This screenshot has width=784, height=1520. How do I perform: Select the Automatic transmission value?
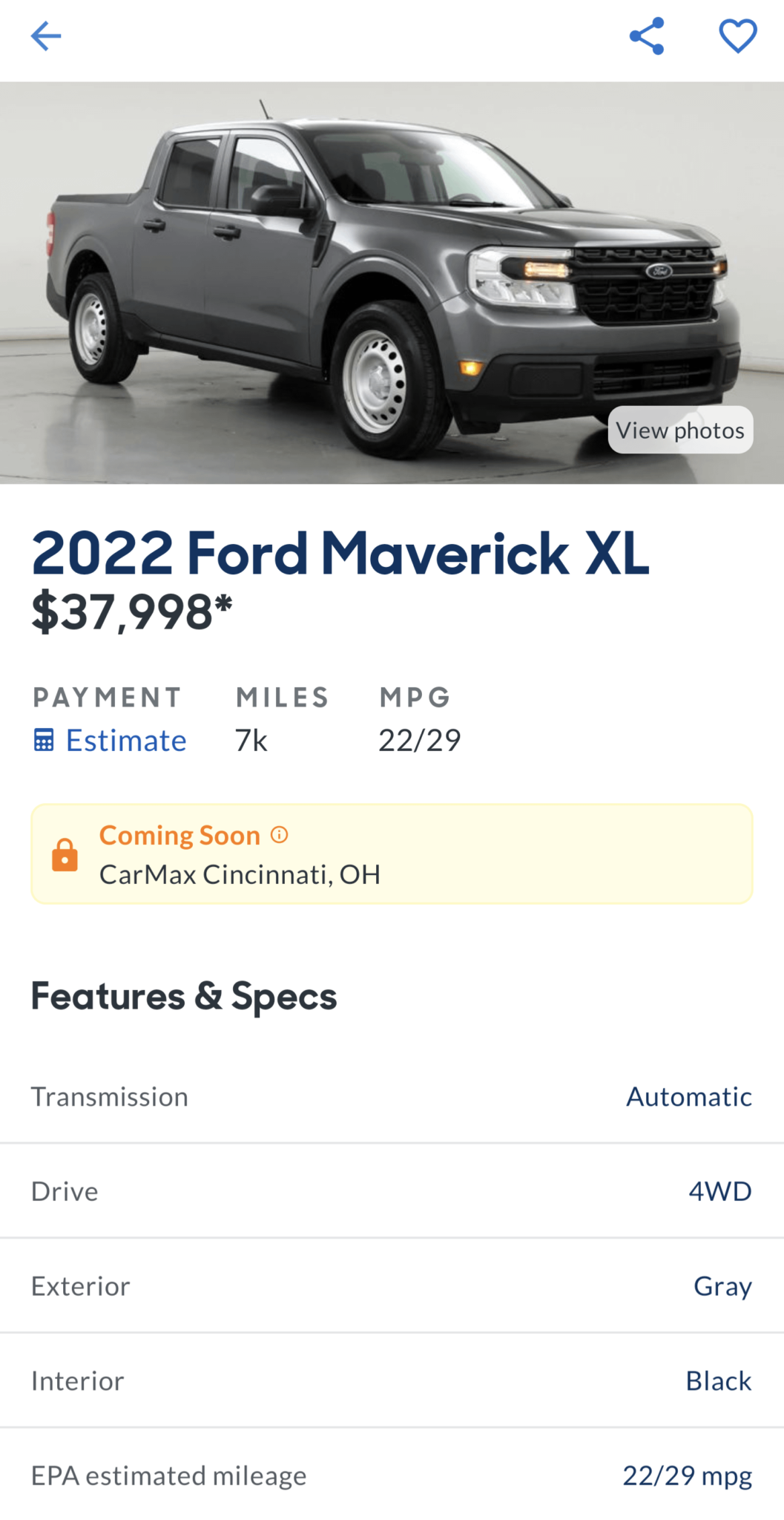(x=688, y=1096)
